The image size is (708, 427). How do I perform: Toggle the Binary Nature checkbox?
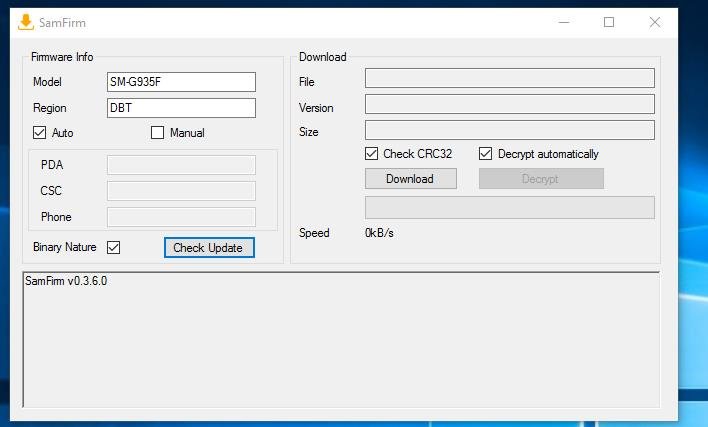113,247
